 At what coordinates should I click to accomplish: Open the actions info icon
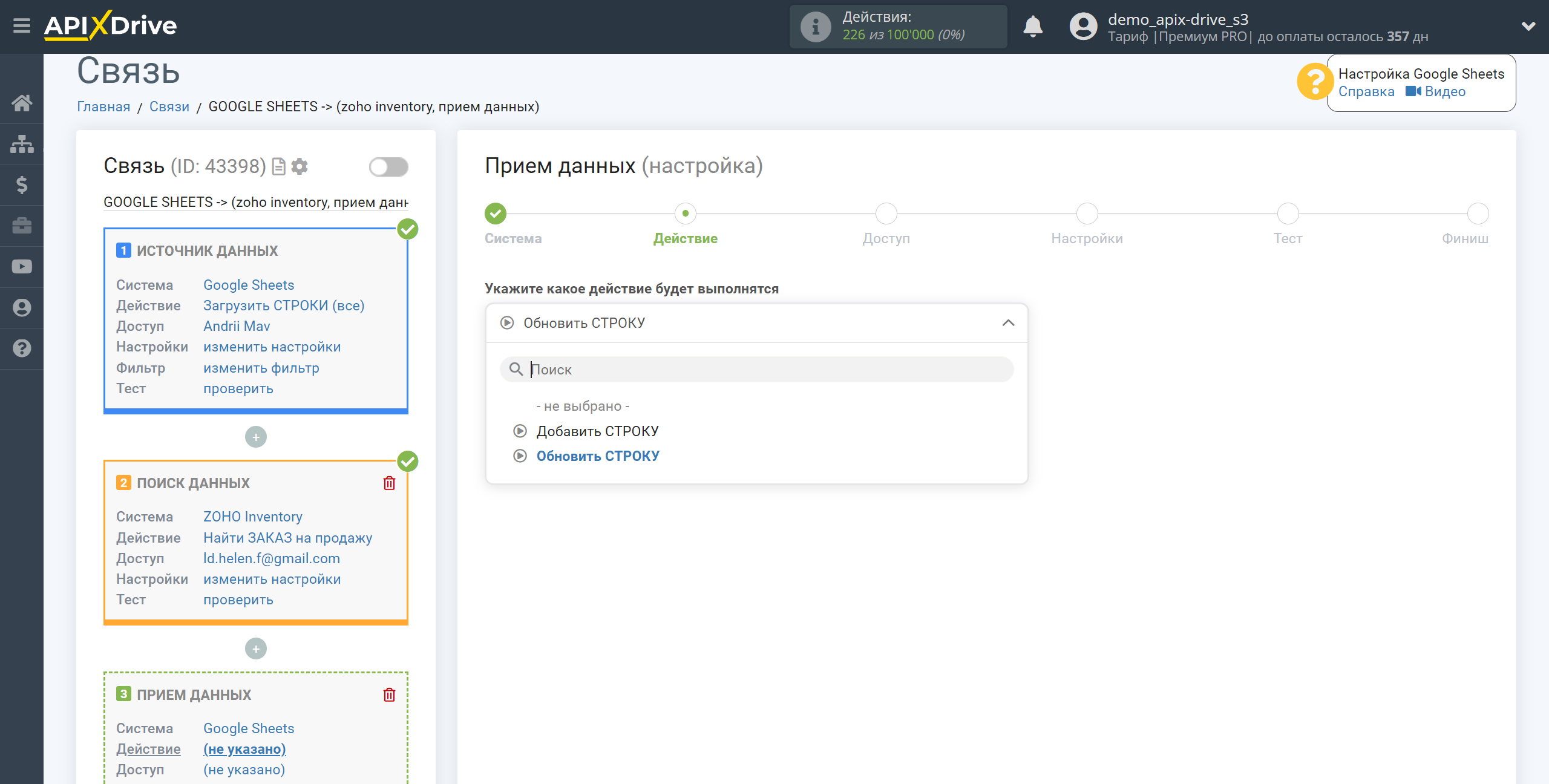pyautogui.click(x=815, y=27)
